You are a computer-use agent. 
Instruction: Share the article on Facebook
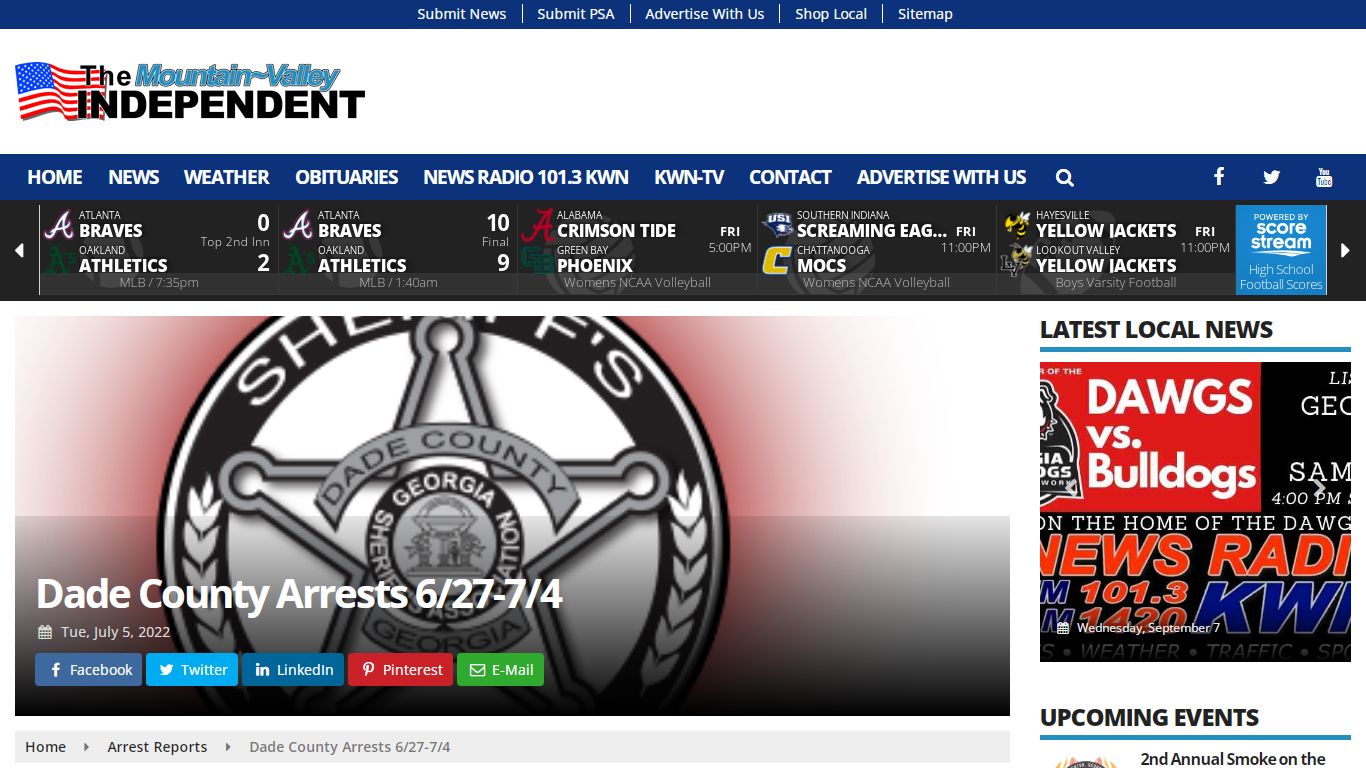pos(90,670)
